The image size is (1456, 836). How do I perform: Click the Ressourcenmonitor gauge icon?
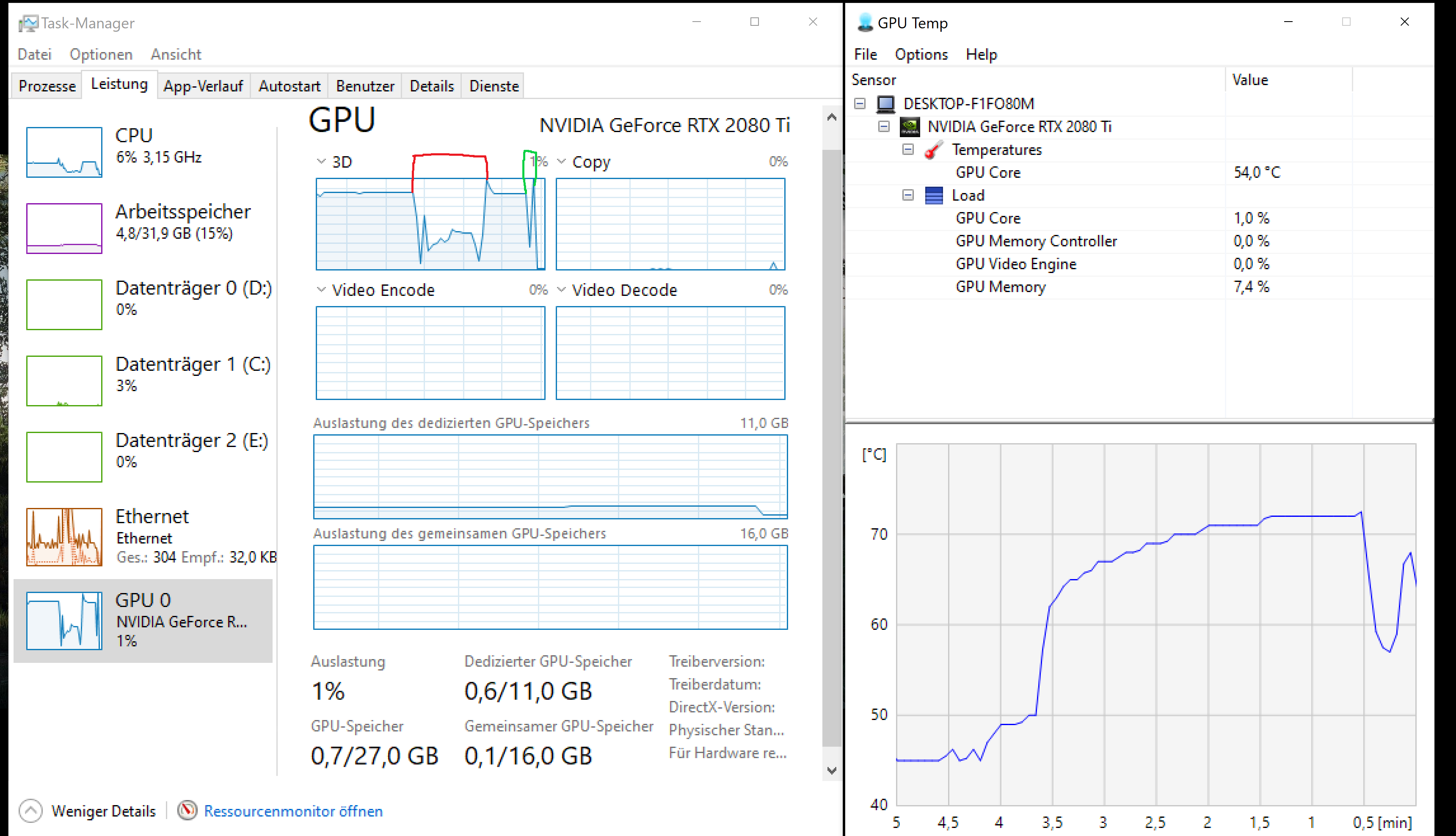pos(187,810)
